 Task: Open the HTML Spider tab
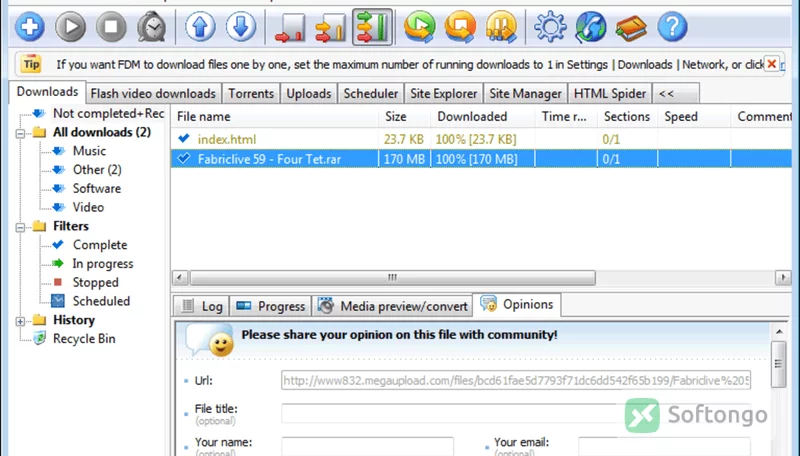point(610,94)
